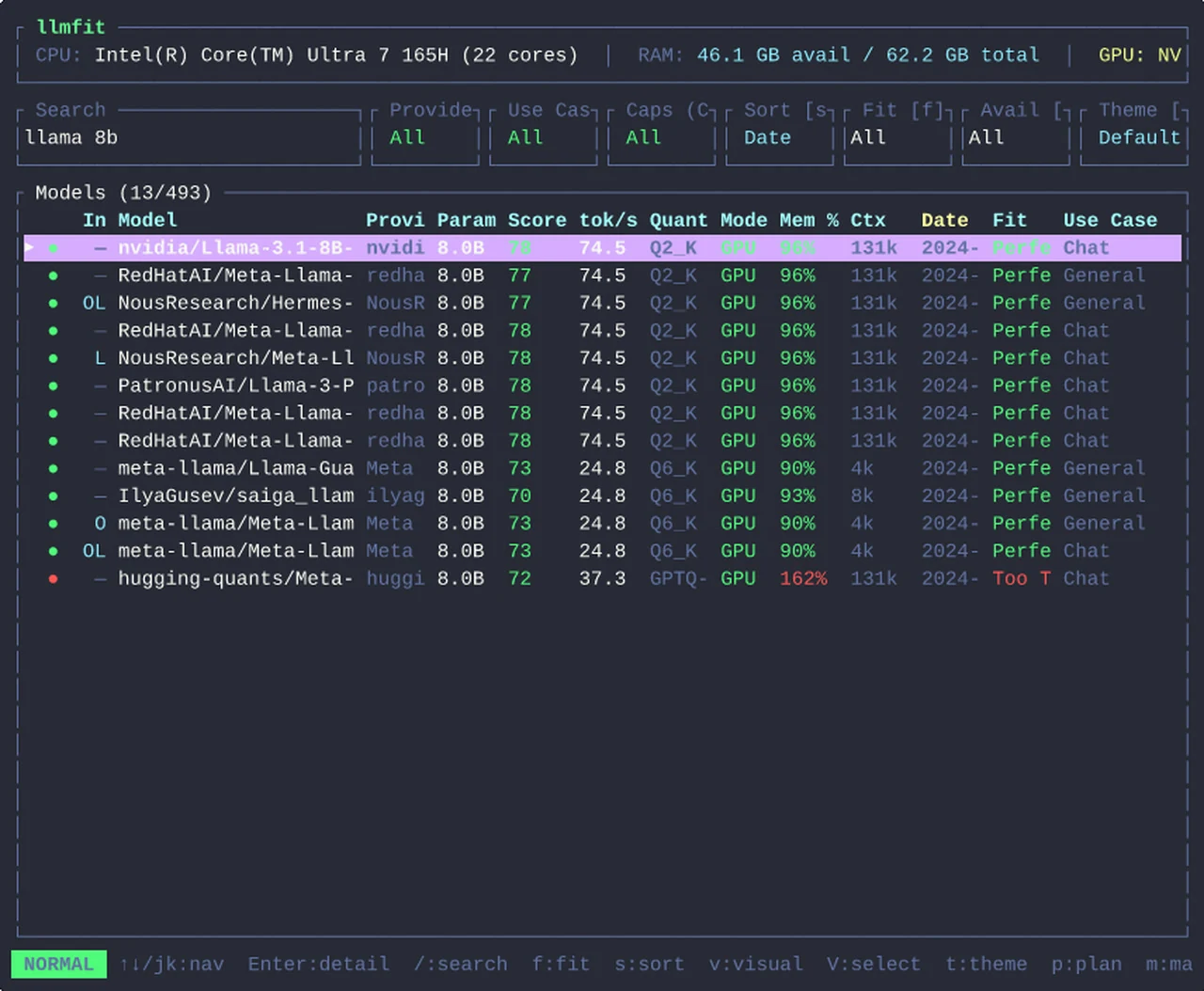1204x991 pixels.
Task: Toggle the Caps filter showing All
Action: coord(662,137)
